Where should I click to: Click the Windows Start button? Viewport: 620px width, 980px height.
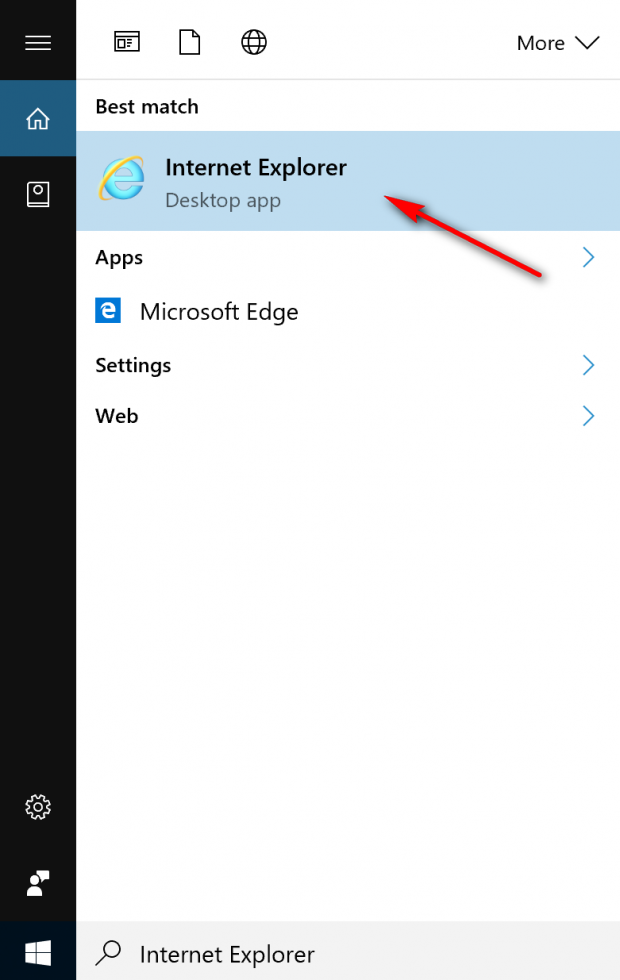(38, 953)
